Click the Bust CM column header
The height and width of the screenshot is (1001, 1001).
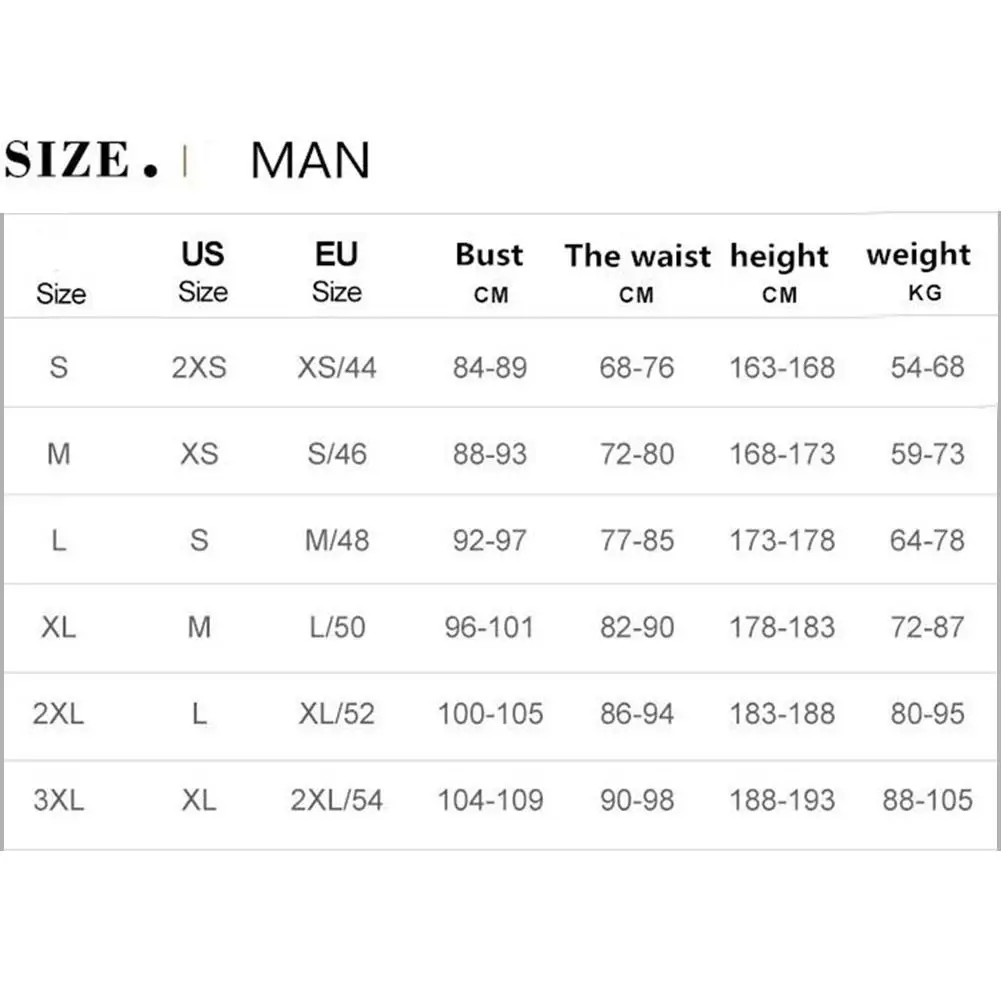[x=490, y=273]
